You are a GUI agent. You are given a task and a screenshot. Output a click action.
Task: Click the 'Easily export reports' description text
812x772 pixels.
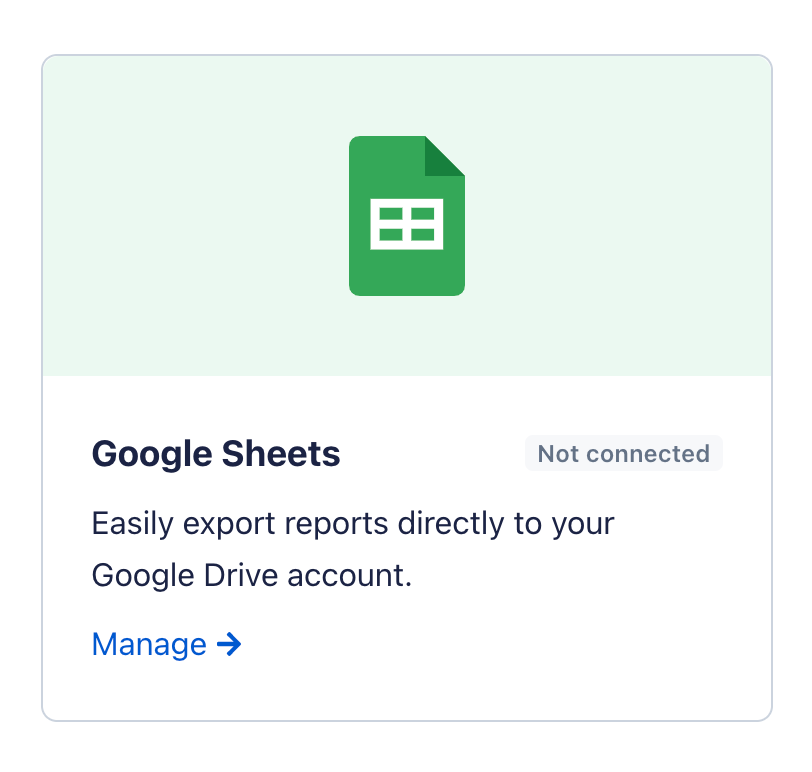pos(353,549)
